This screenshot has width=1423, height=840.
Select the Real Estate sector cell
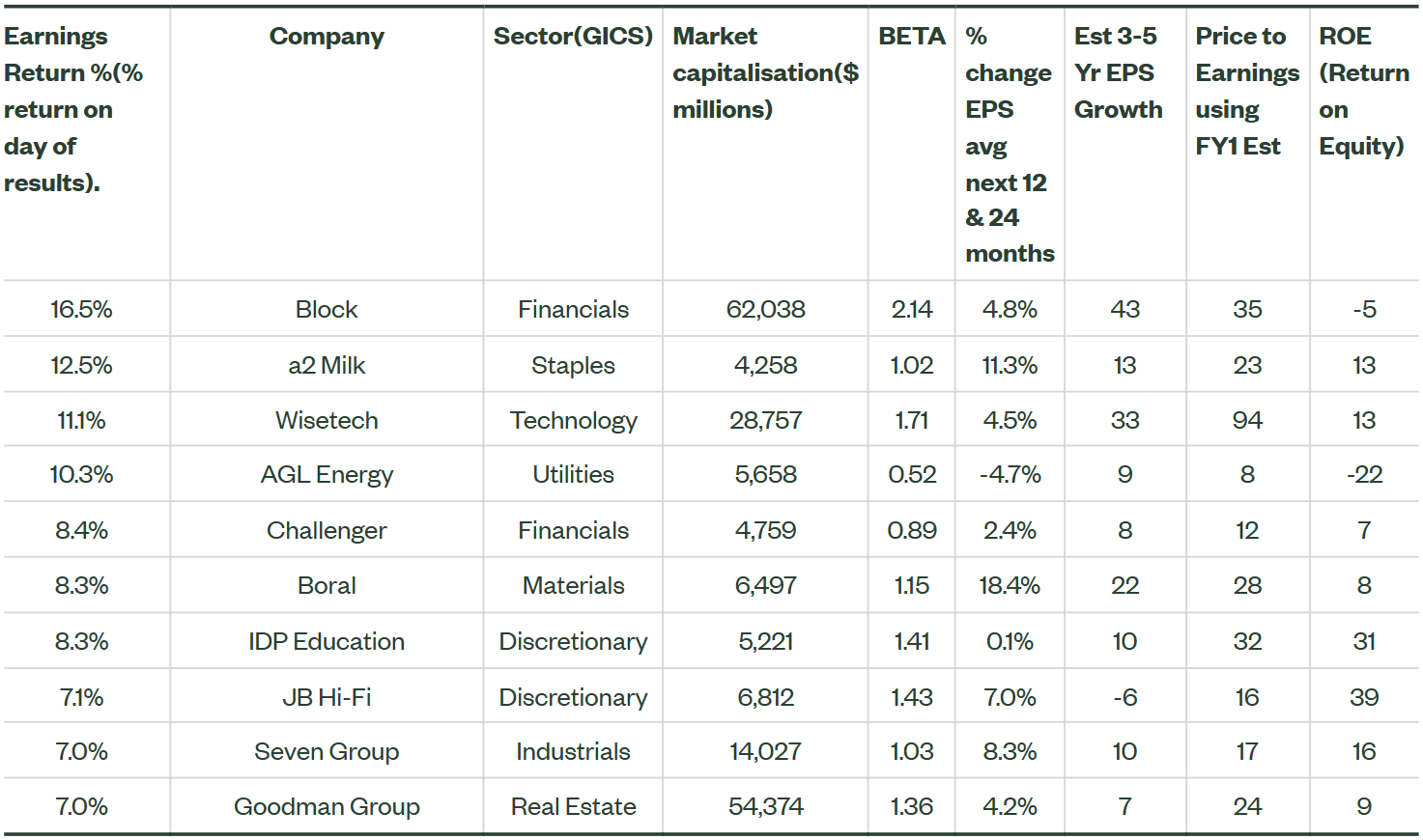tap(573, 807)
